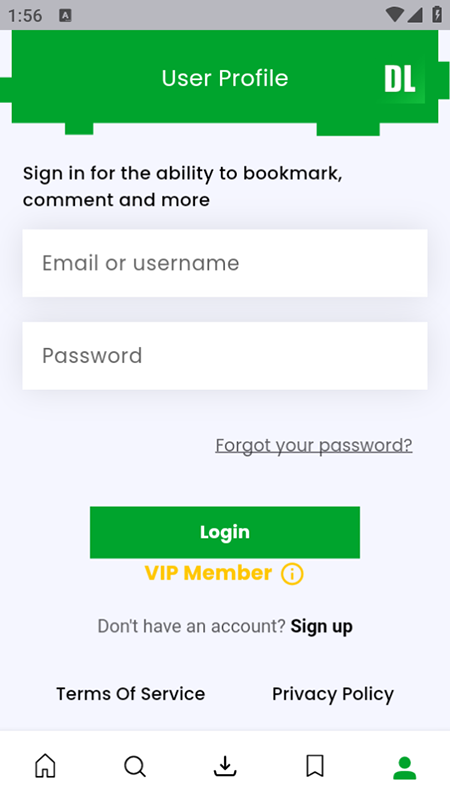
Task: Open the Search tab icon
Action: [x=135, y=766]
